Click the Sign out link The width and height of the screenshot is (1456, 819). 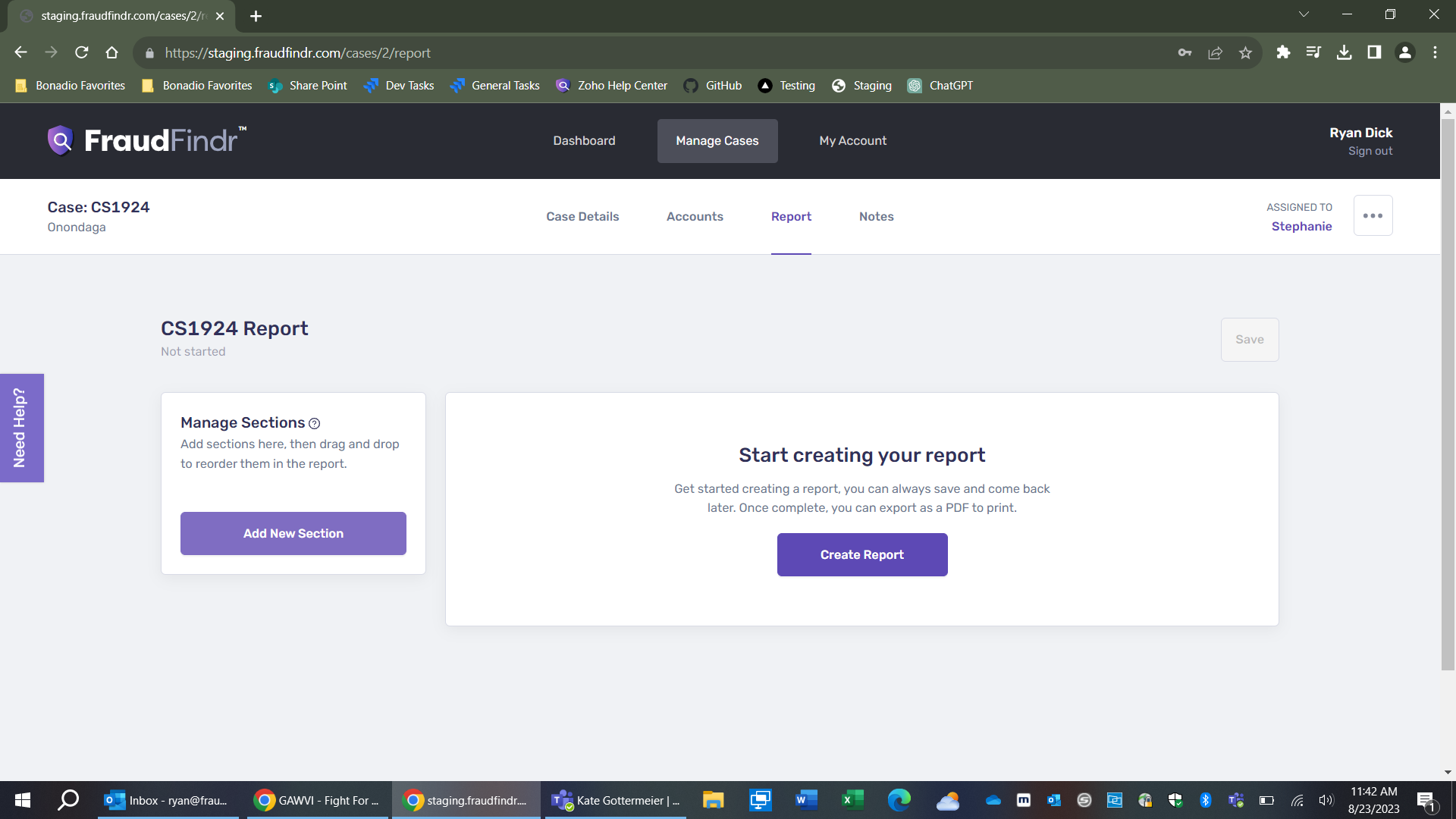click(1370, 152)
